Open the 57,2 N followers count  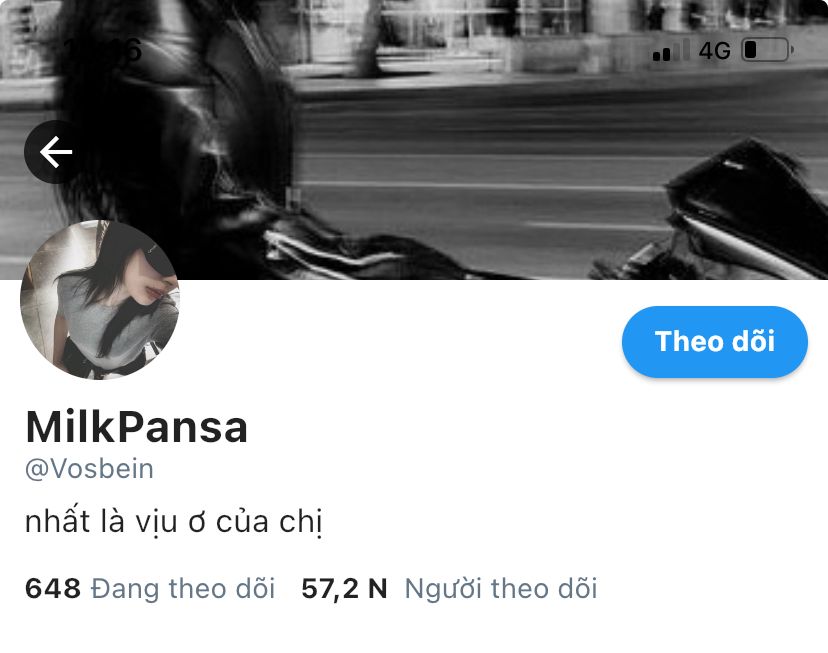344,589
